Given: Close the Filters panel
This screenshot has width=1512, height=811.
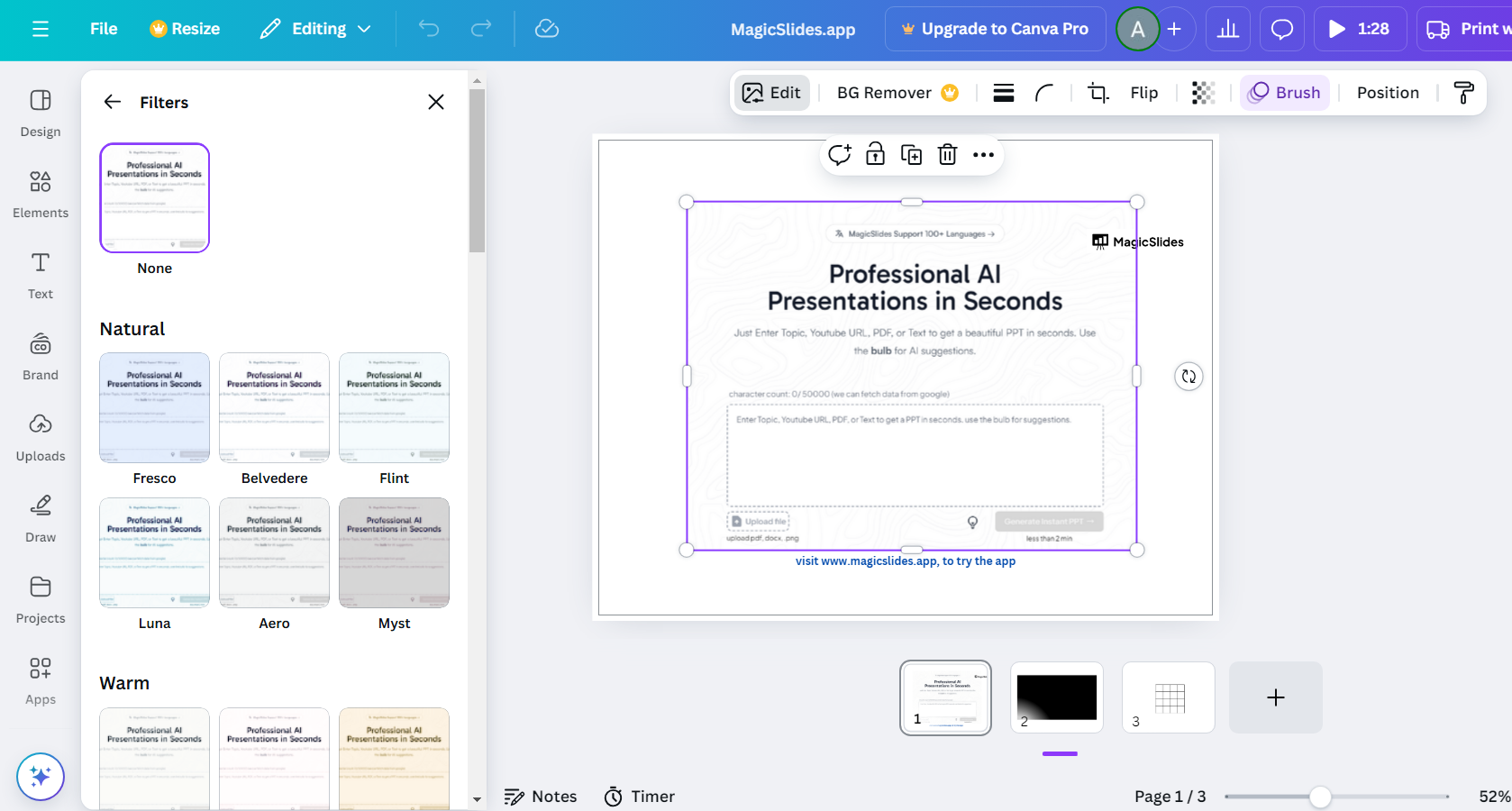Looking at the screenshot, I should coord(436,102).
